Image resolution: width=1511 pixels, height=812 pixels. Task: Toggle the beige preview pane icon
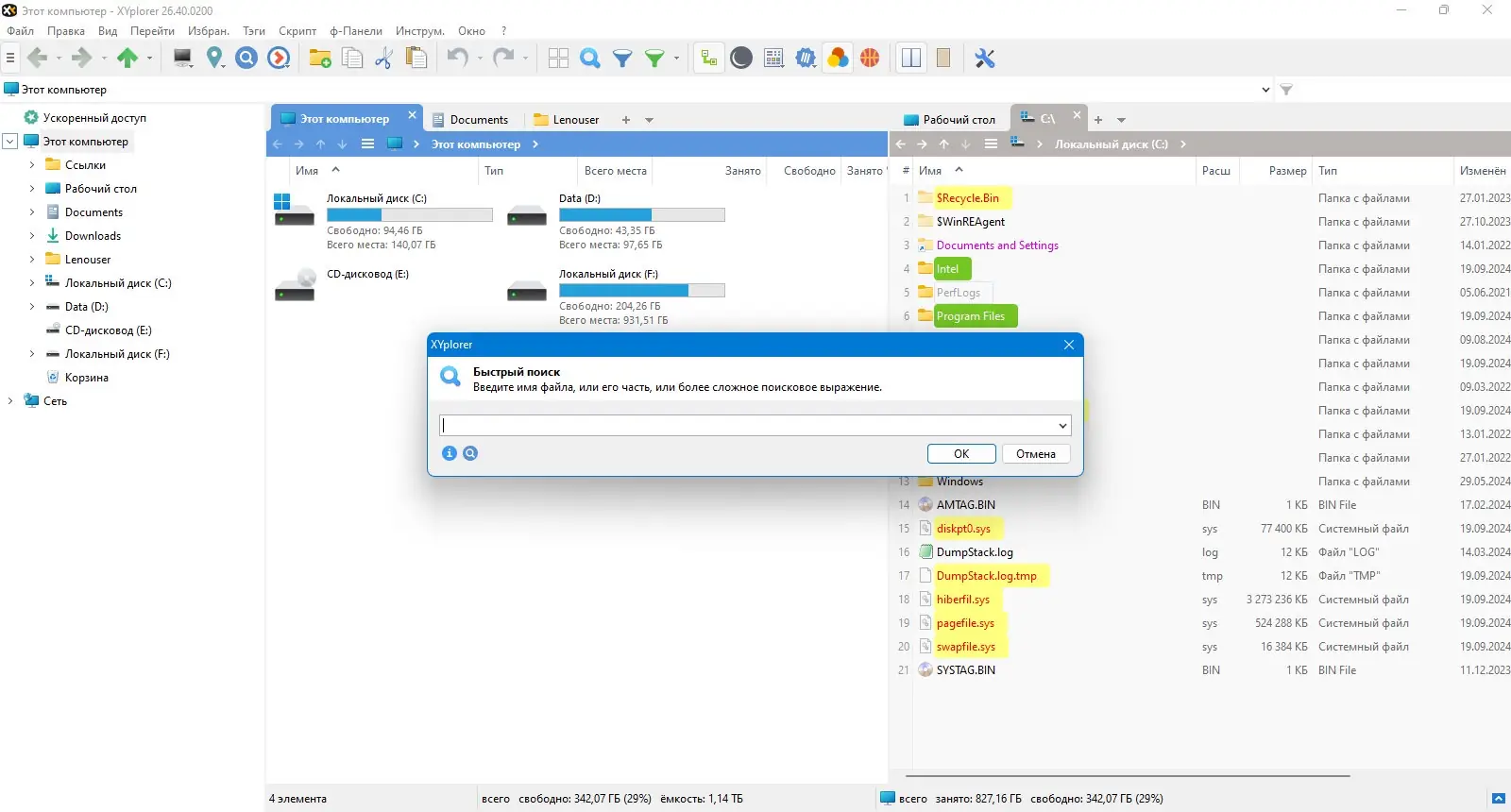point(943,59)
